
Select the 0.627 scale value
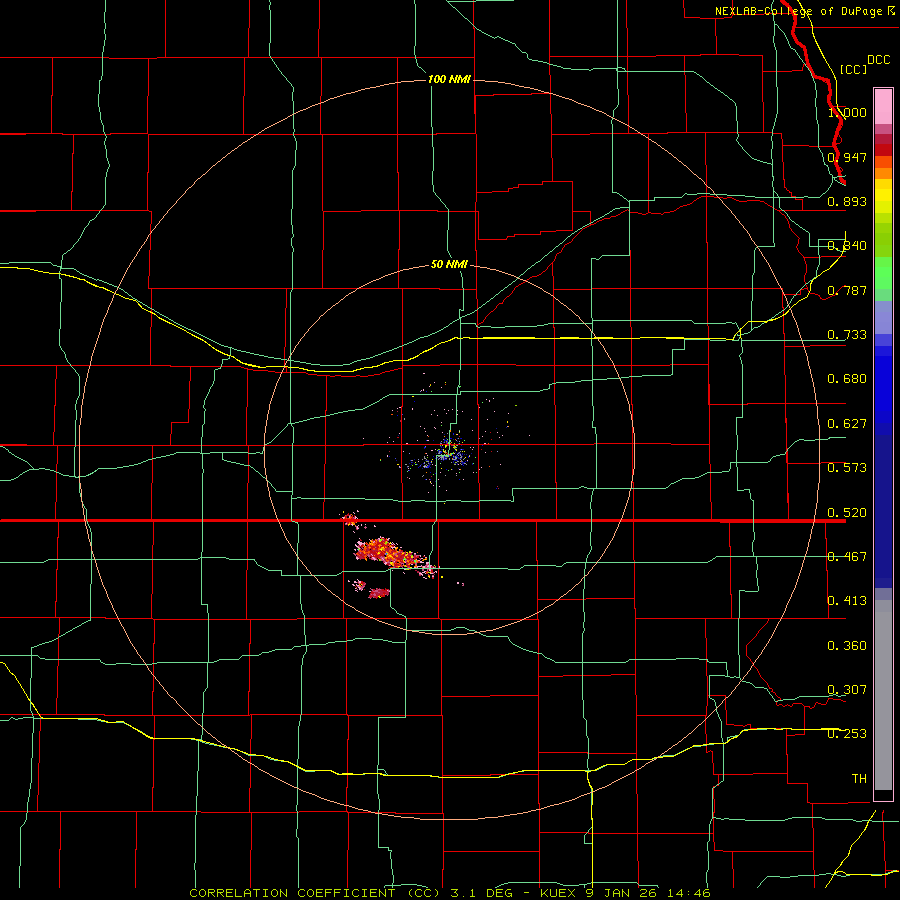pos(847,424)
